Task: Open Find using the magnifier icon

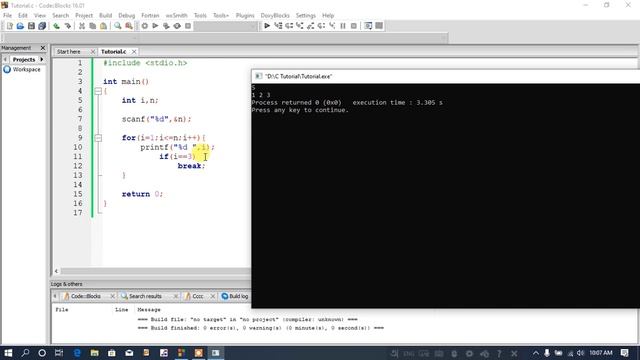Action: coord(118,26)
